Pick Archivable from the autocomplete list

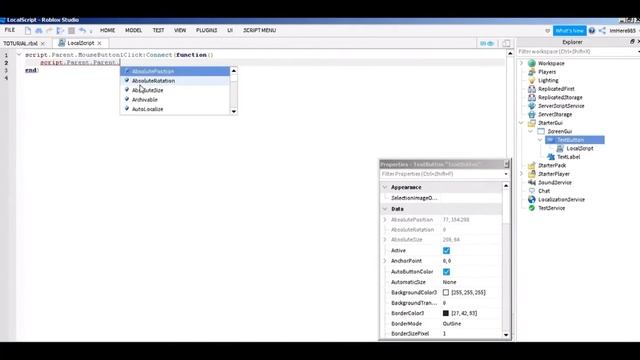pyautogui.click(x=175, y=100)
